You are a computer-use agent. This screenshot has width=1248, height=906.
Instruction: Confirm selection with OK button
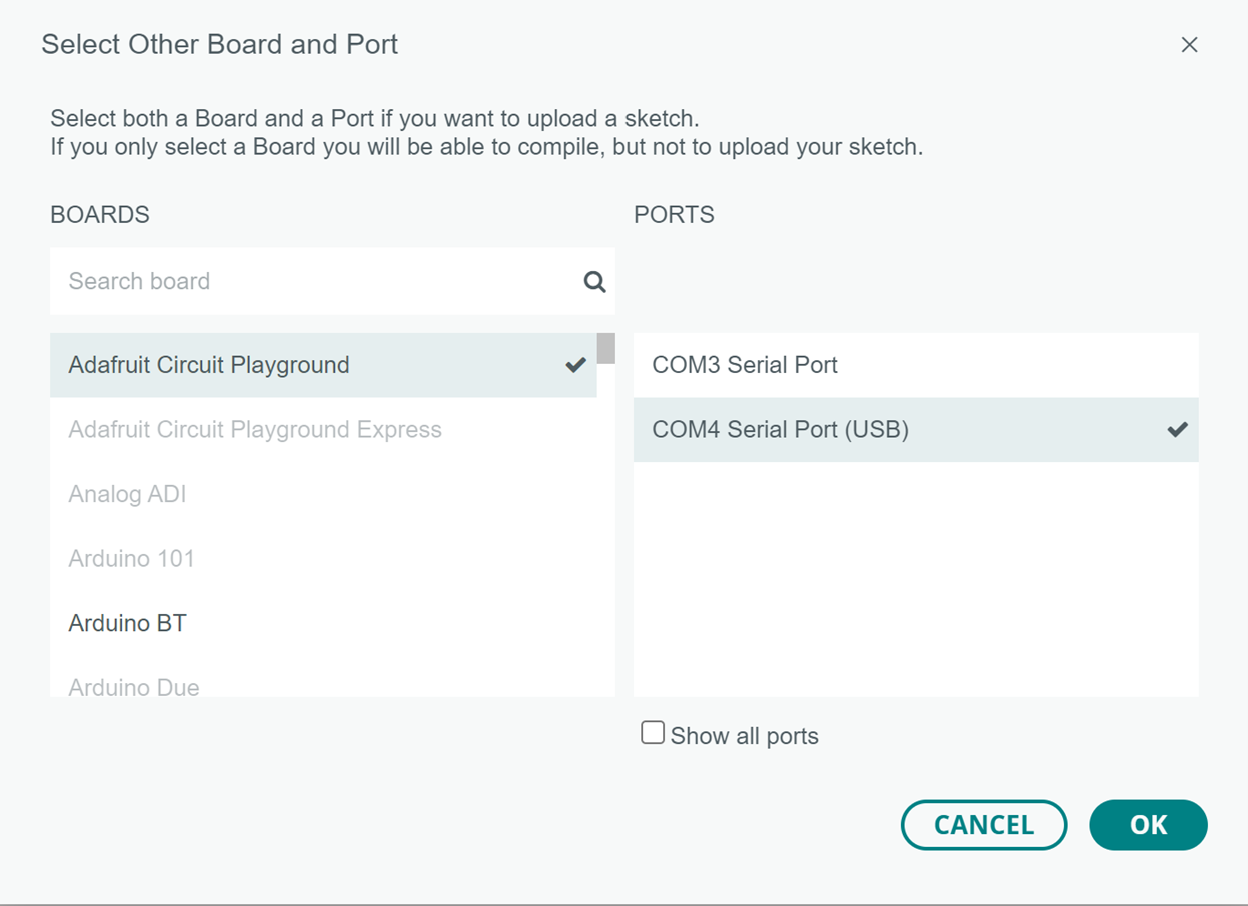(1148, 825)
